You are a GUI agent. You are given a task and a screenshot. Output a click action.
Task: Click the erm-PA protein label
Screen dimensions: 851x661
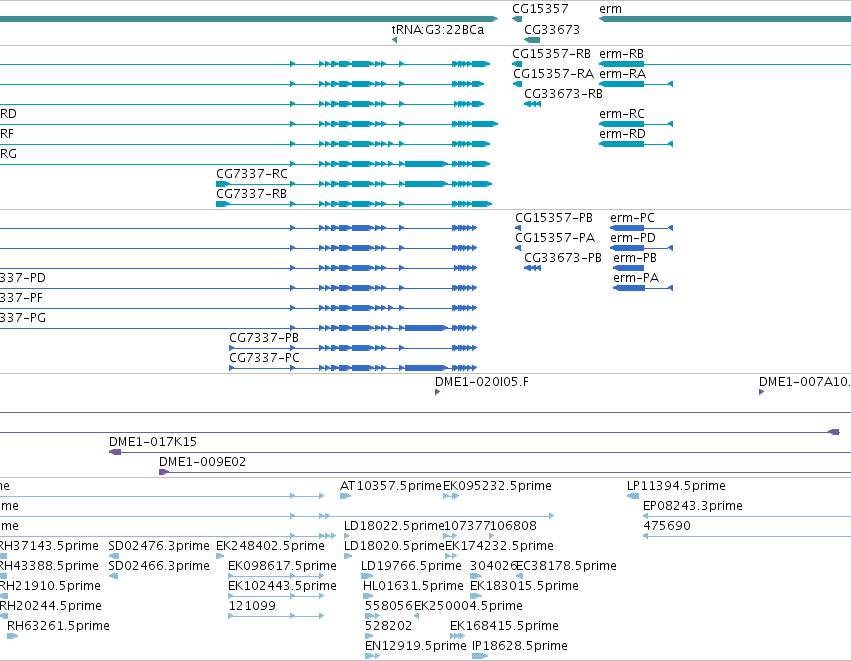point(636,278)
